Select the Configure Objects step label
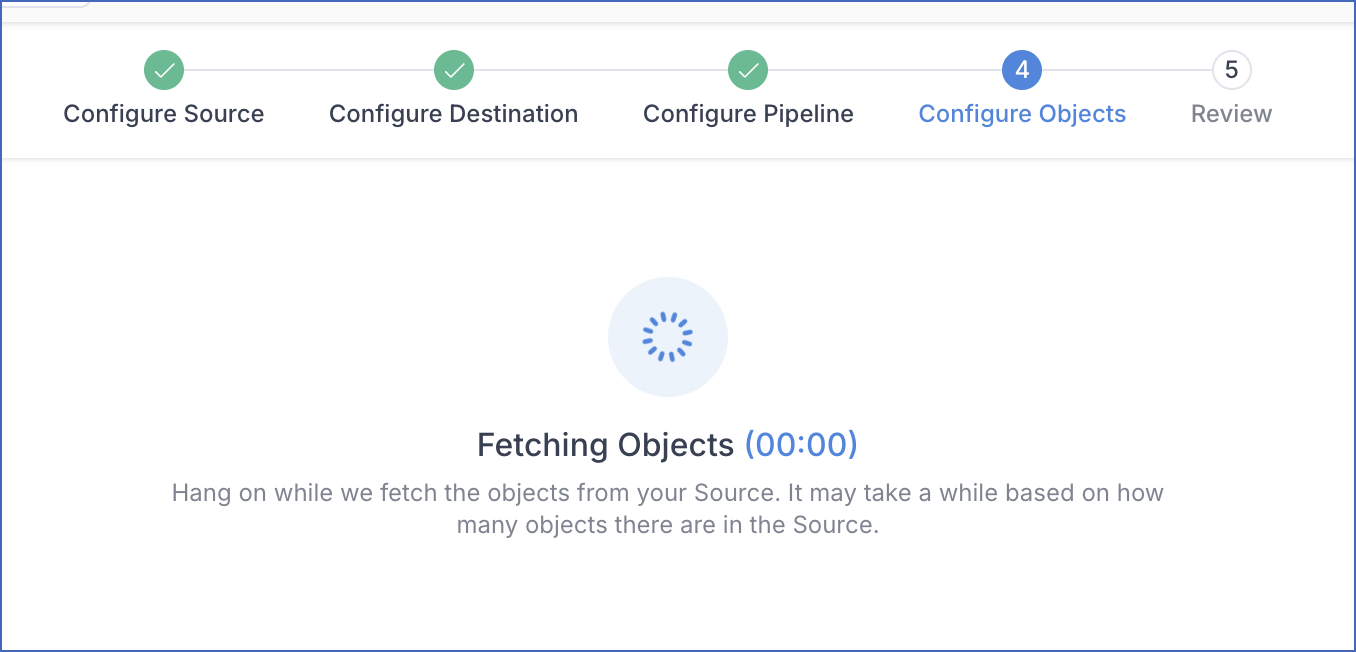This screenshot has height=652, width=1356. (x=1022, y=114)
